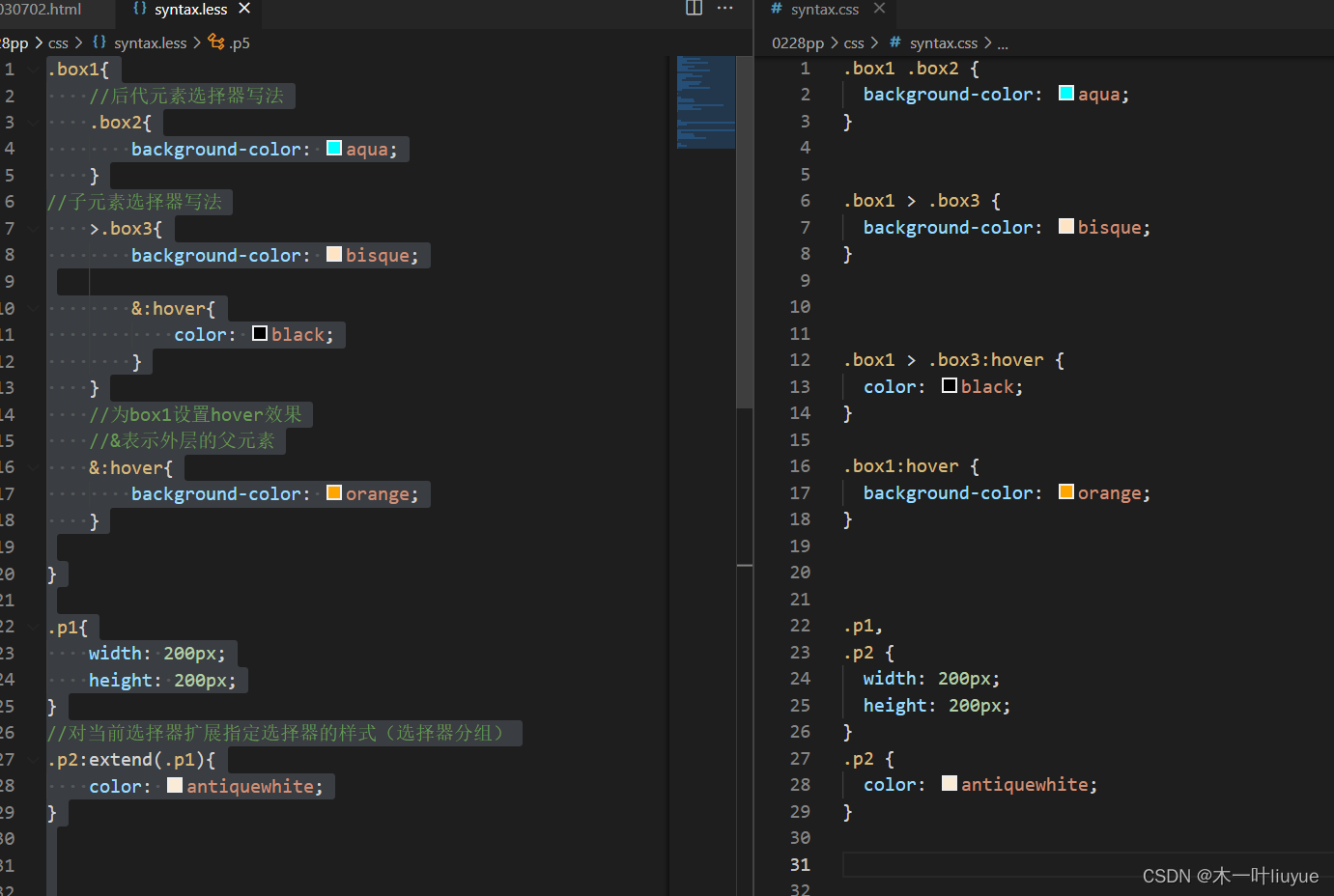Open black color picker in syntax.css

pyautogui.click(x=950, y=386)
